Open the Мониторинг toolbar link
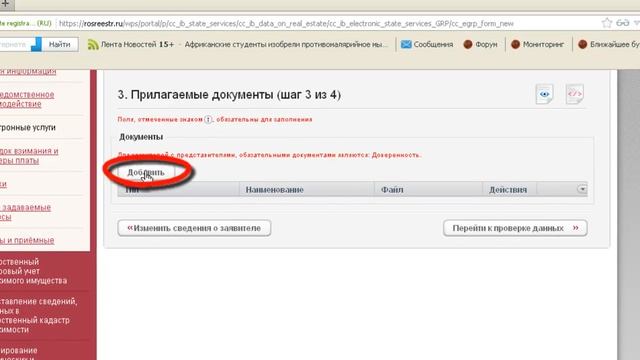 click(543, 44)
